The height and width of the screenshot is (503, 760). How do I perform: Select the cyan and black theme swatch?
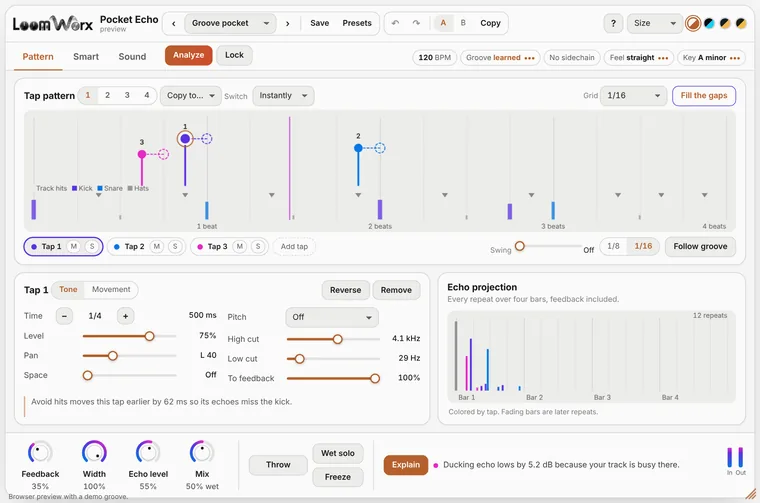pos(709,23)
